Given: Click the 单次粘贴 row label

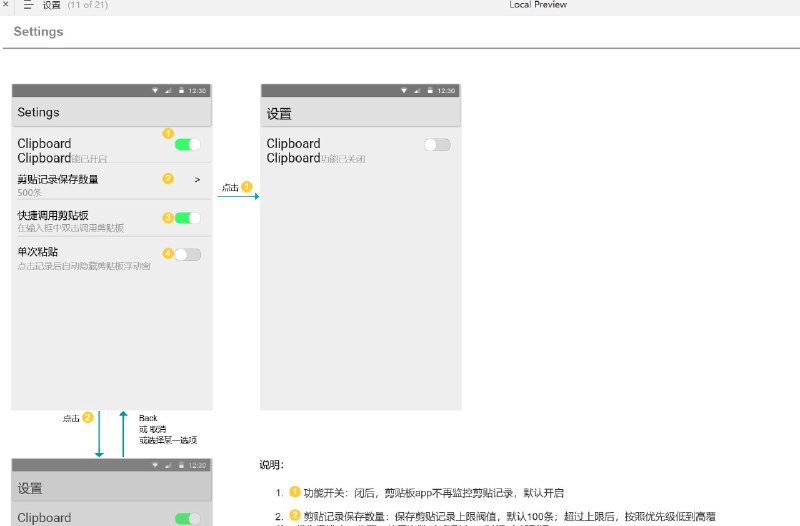Looking at the screenshot, I should 37,252.
